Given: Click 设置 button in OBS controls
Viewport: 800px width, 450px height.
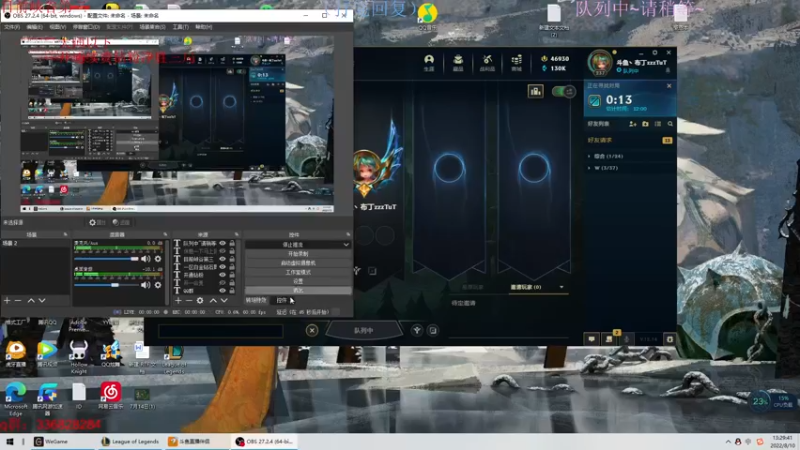Looking at the screenshot, I should [x=298, y=281].
